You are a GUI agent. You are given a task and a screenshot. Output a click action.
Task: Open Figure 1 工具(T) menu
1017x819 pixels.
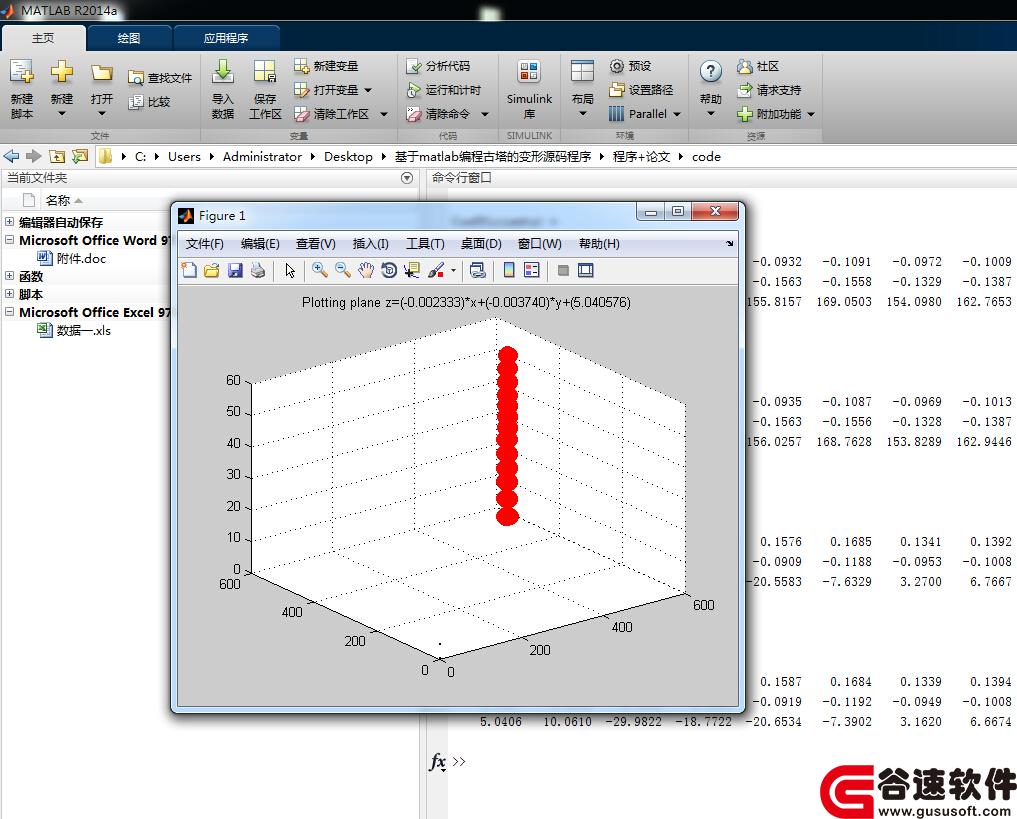(x=425, y=244)
